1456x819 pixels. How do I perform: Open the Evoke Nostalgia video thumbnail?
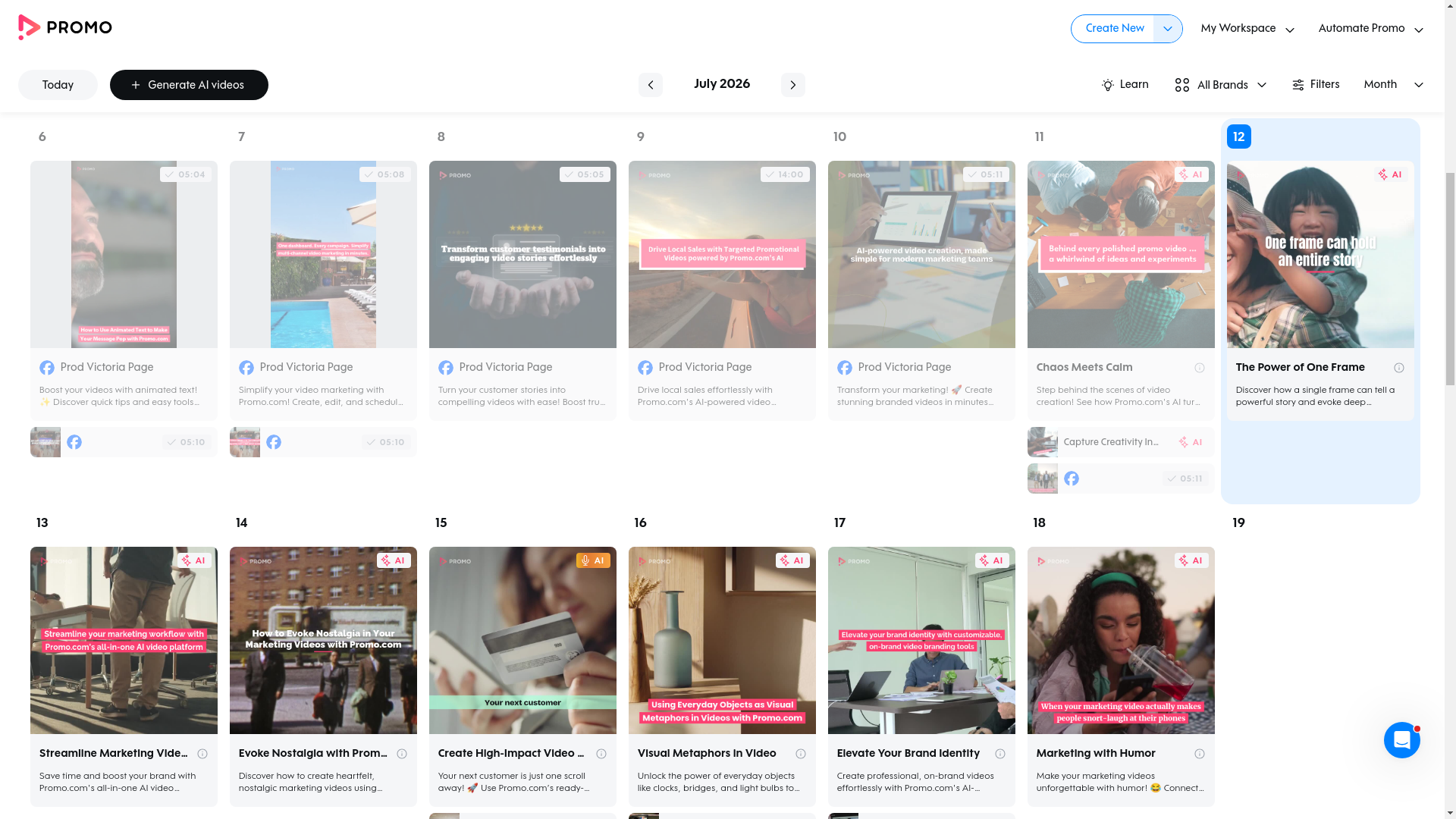click(x=323, y=640)
